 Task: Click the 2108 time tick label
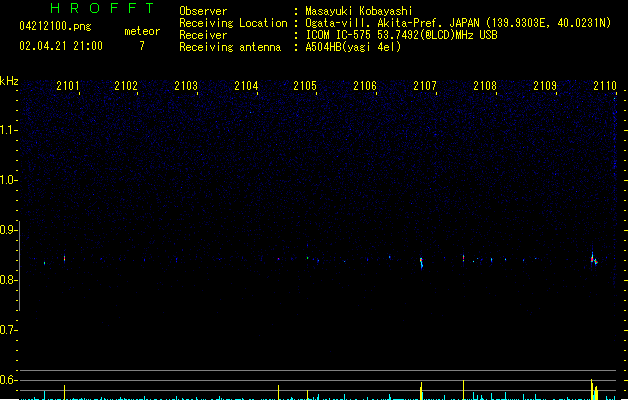(x=485, y=86)
